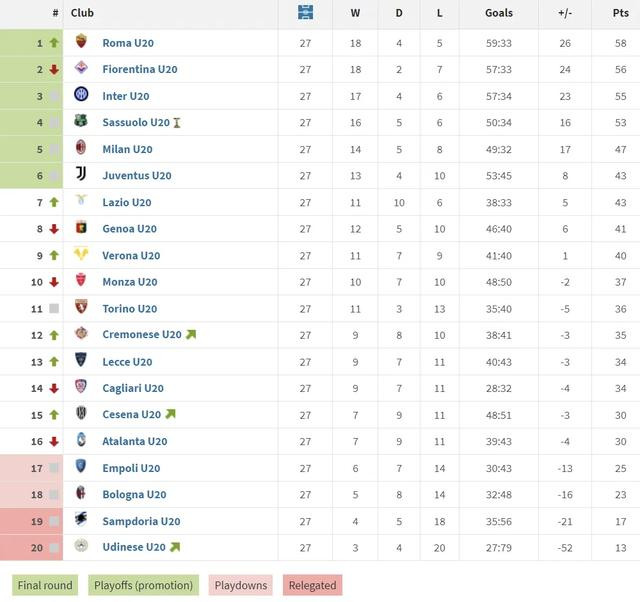Click the Inter U20 club crest
Screen dimensions: 640x602
point(81,94)
